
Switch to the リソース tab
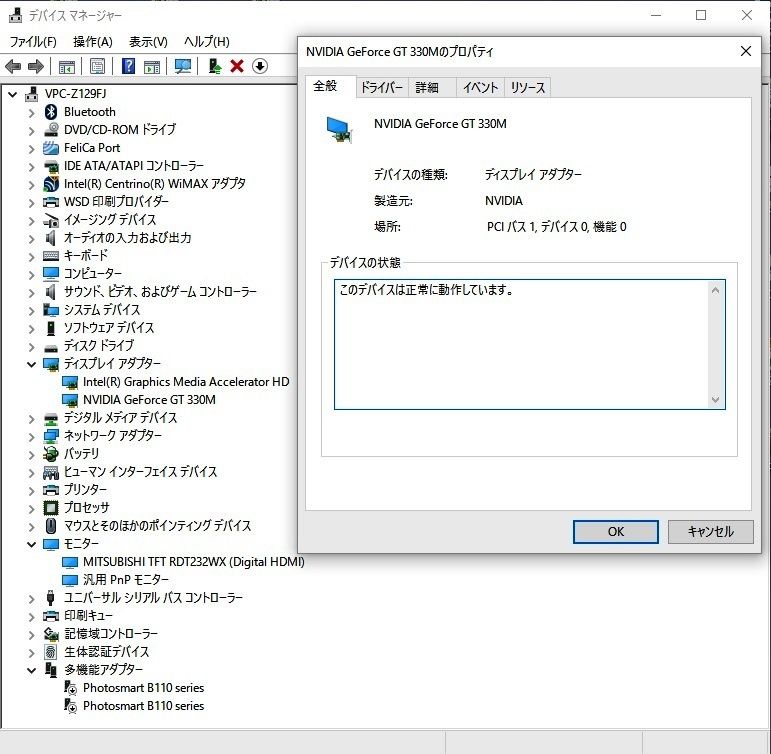tap(528, 88)
